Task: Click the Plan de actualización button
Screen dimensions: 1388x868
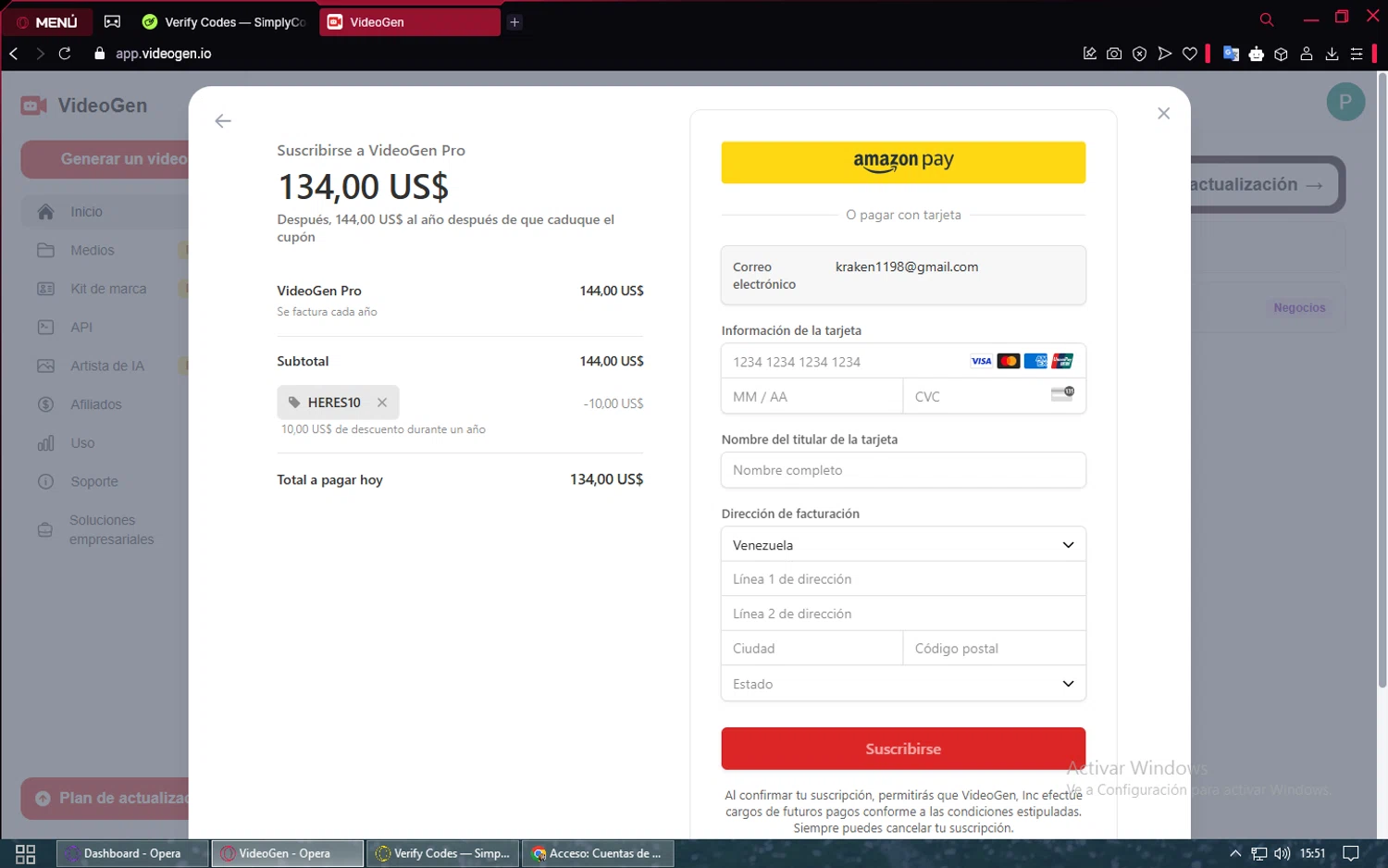Action: pyautogui.click(x=105, y=798)
